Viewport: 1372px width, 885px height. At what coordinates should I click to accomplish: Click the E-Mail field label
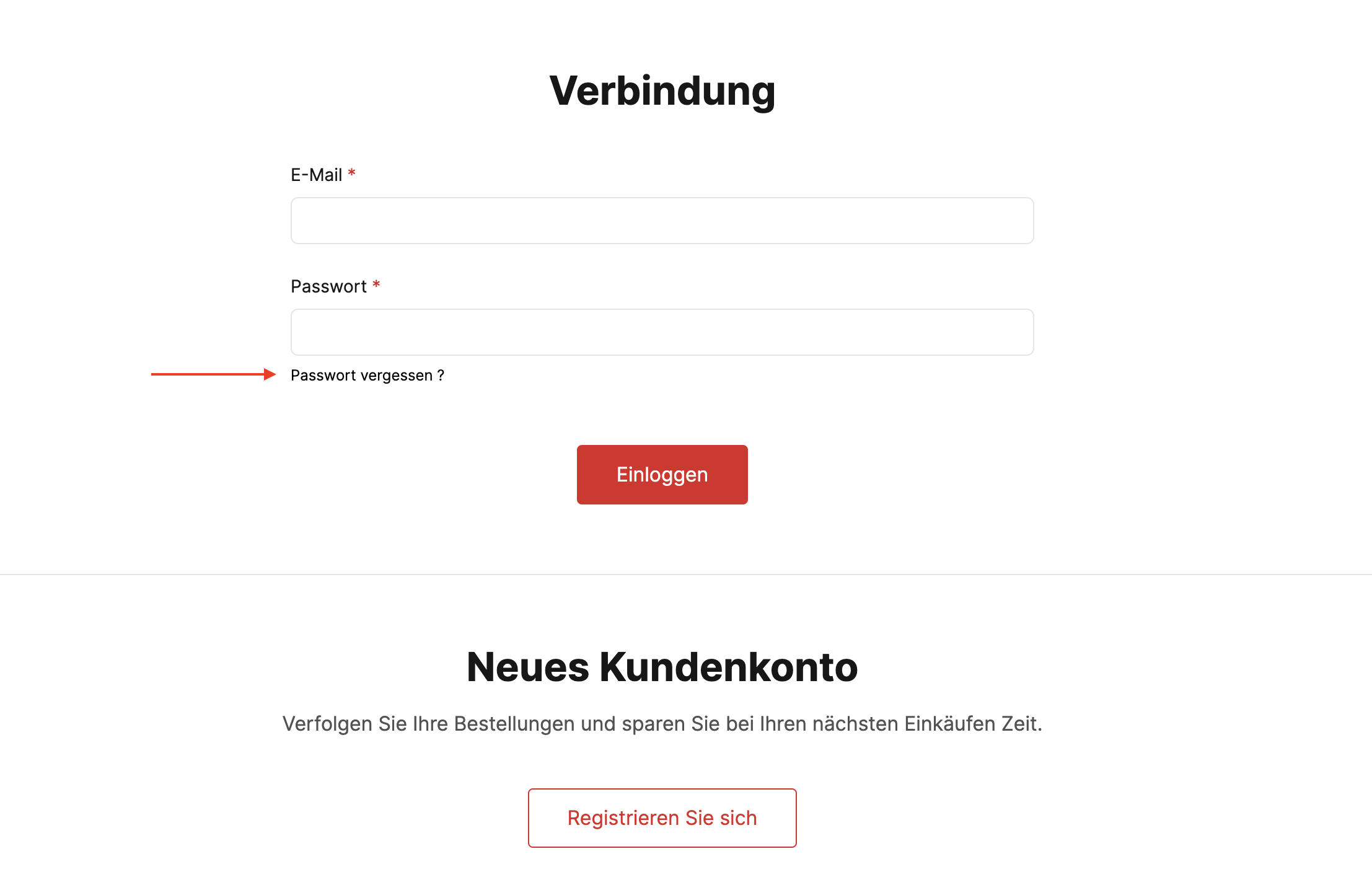click(x=317, y=175)
